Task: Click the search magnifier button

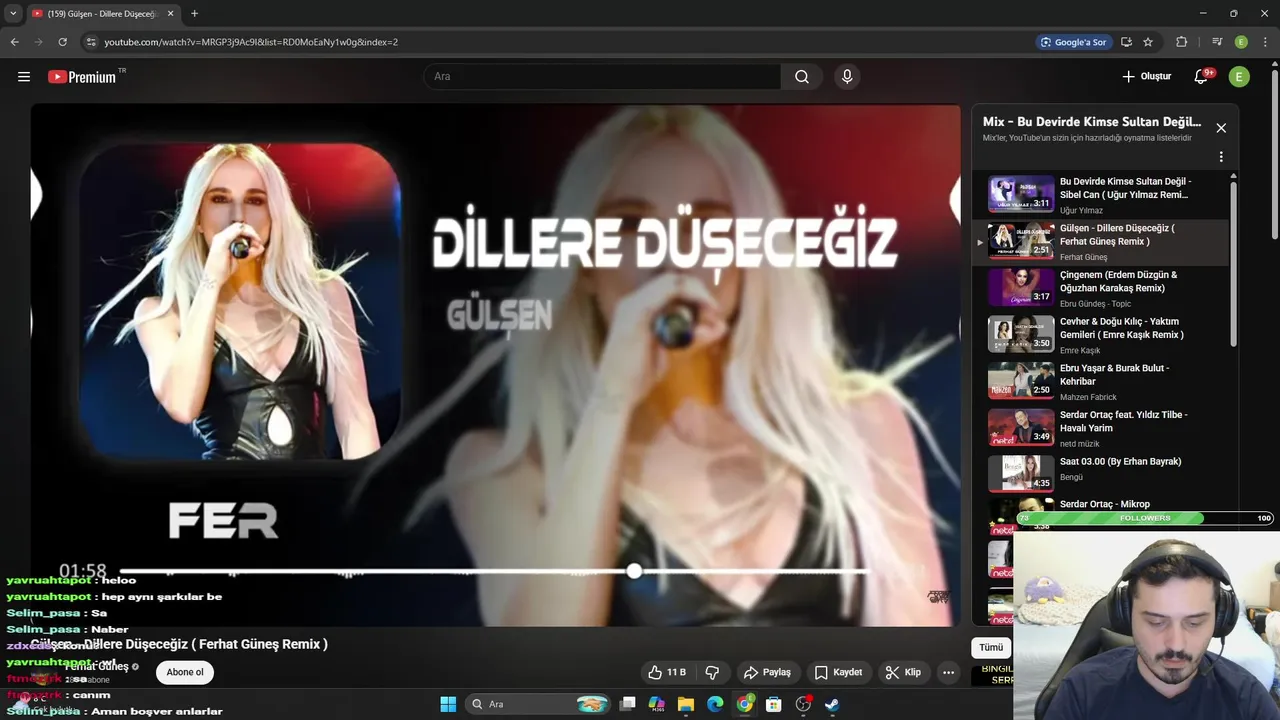Action: tap(802, 77)
